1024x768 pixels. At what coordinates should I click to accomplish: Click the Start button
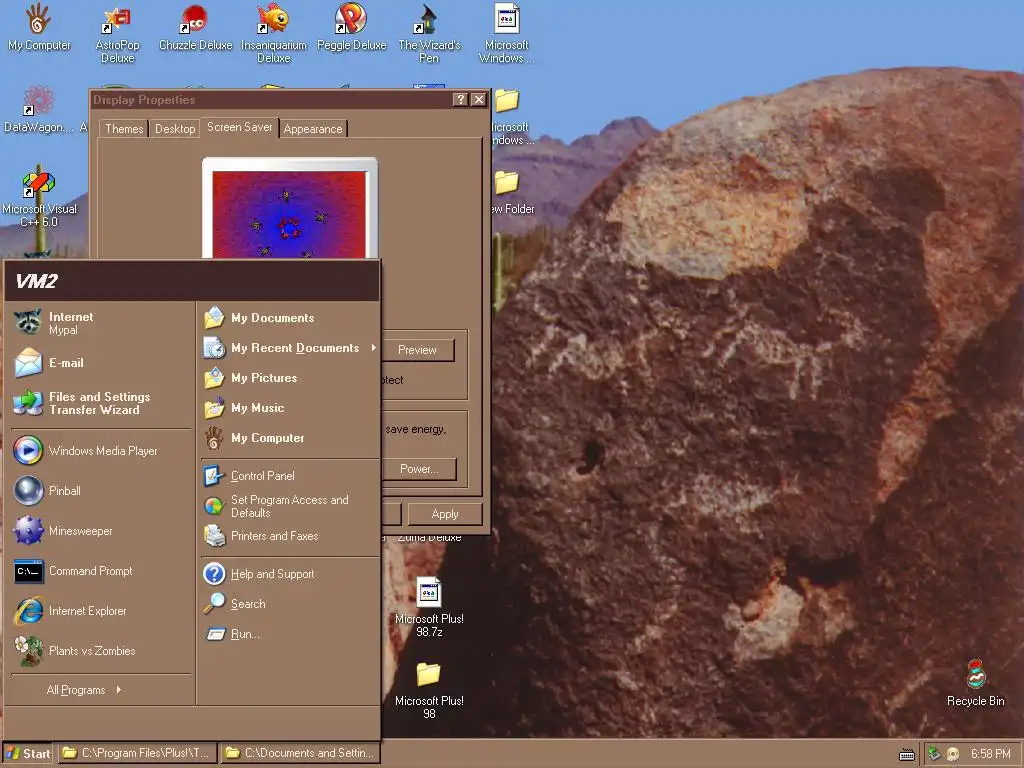coord(28,753)
